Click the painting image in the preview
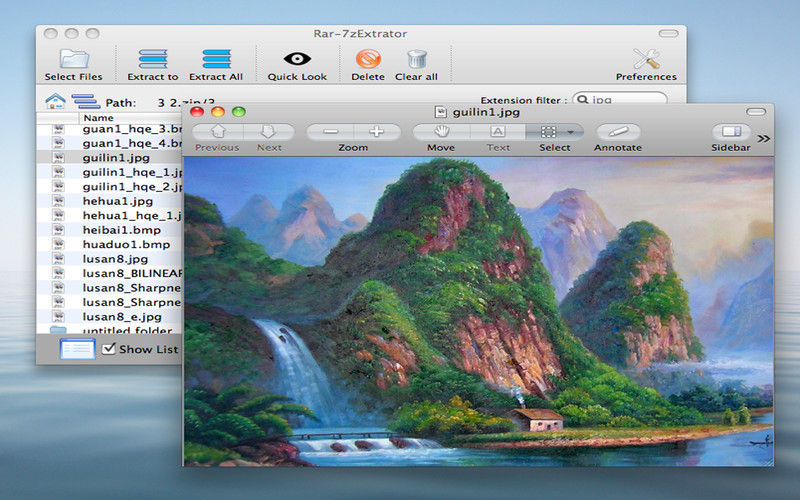 (479, 311)
